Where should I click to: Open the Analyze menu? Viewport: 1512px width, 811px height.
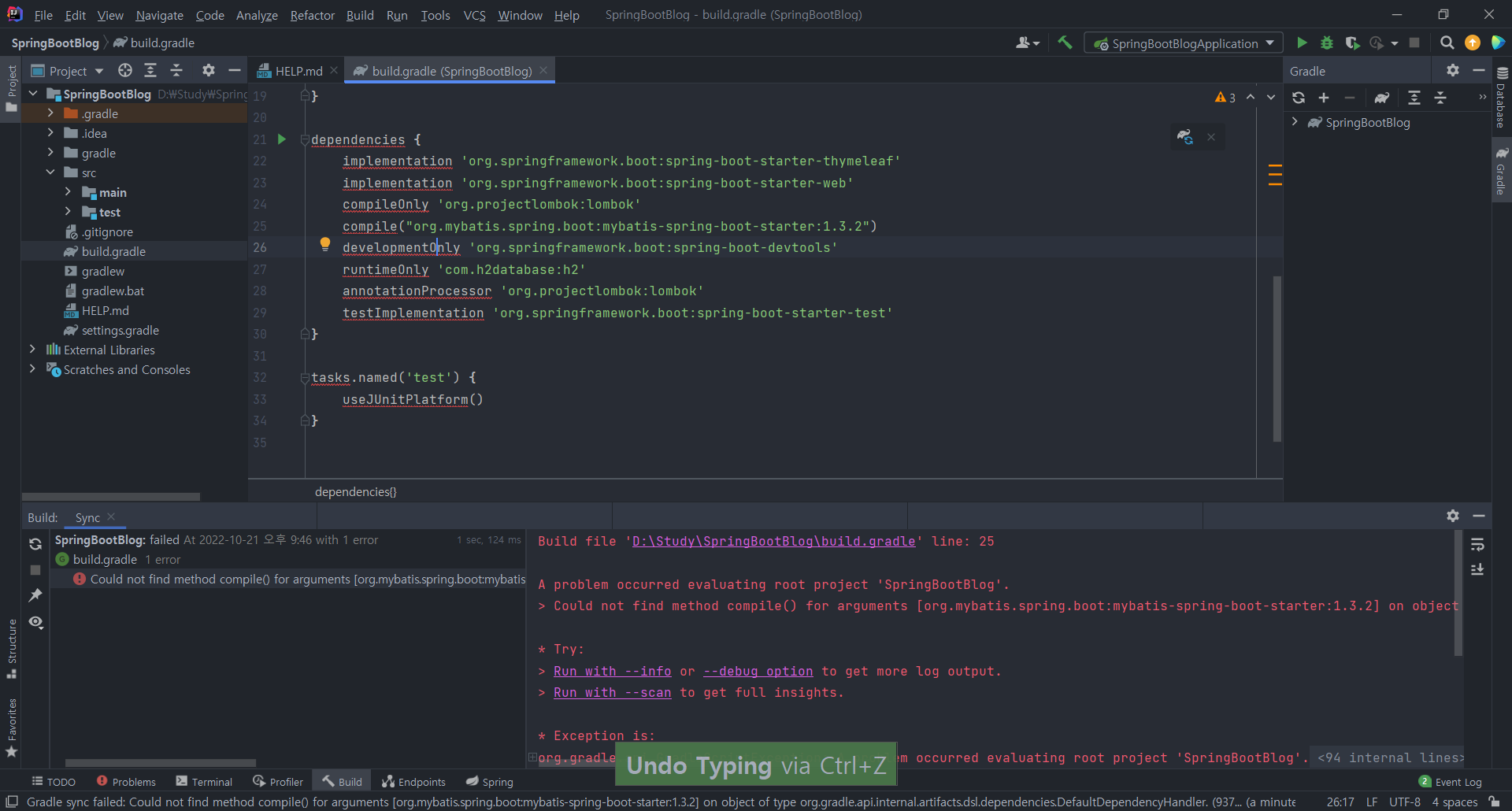257,15
